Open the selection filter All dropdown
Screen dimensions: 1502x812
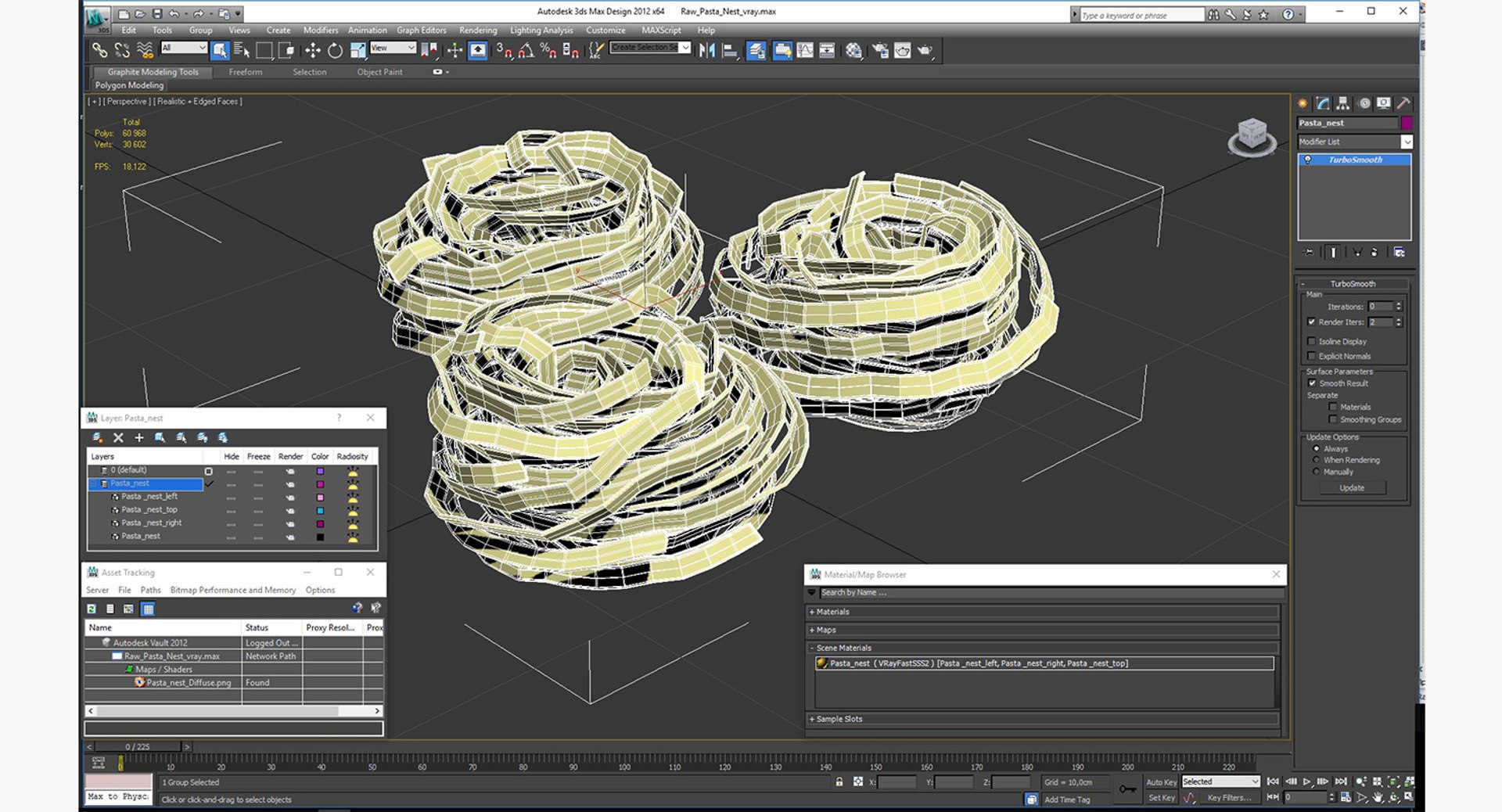[x=184, y=48]
